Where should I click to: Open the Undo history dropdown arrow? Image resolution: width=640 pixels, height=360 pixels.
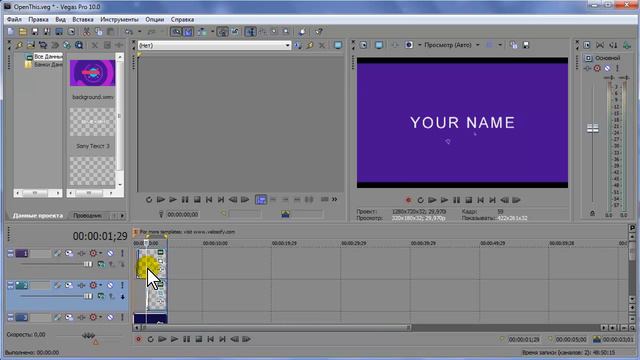click(x=140, y=31)
